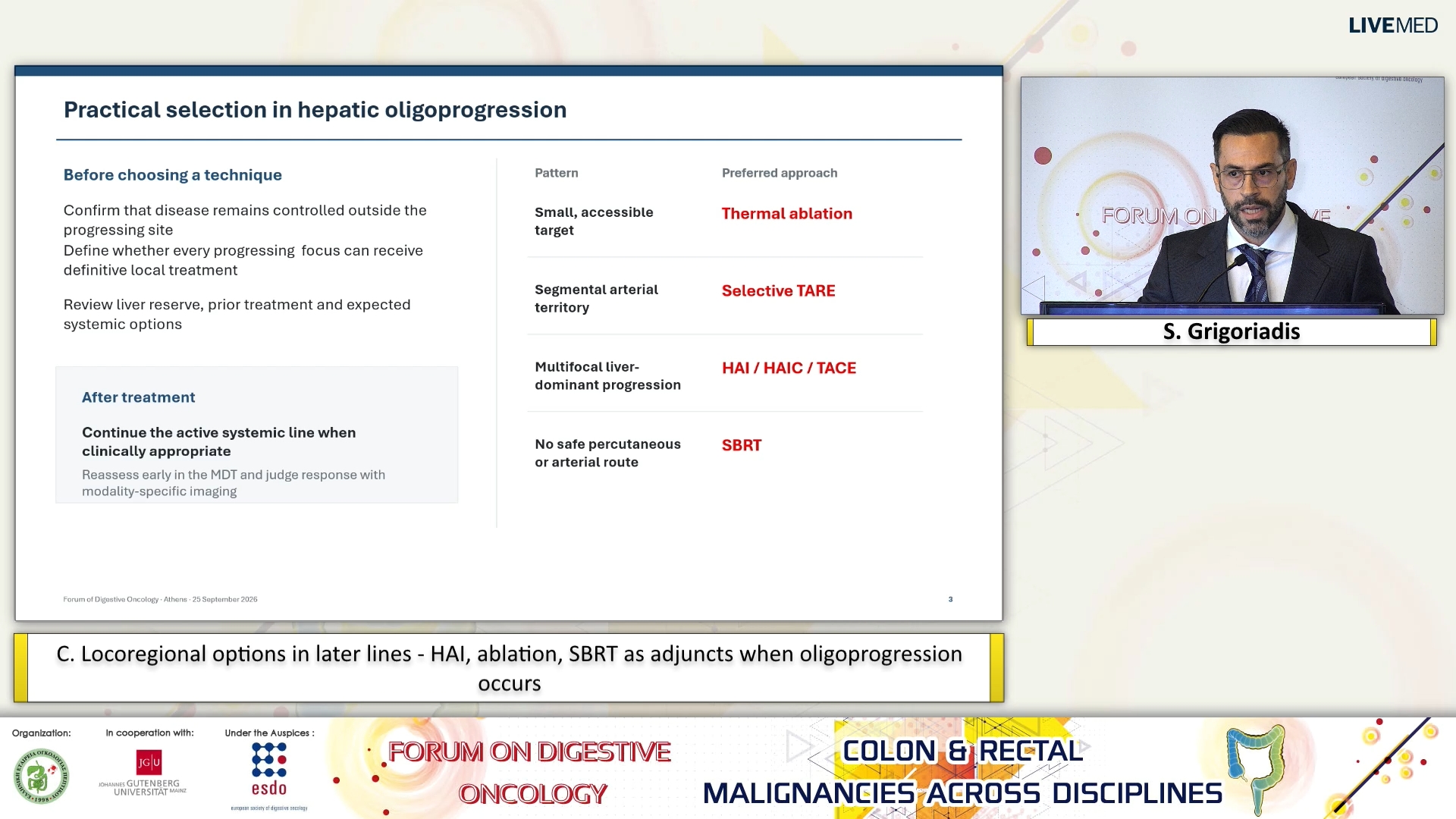
Task: Click the COLON & RECTAL MALIGNANCIES banner text
Action: pos(962,772)
